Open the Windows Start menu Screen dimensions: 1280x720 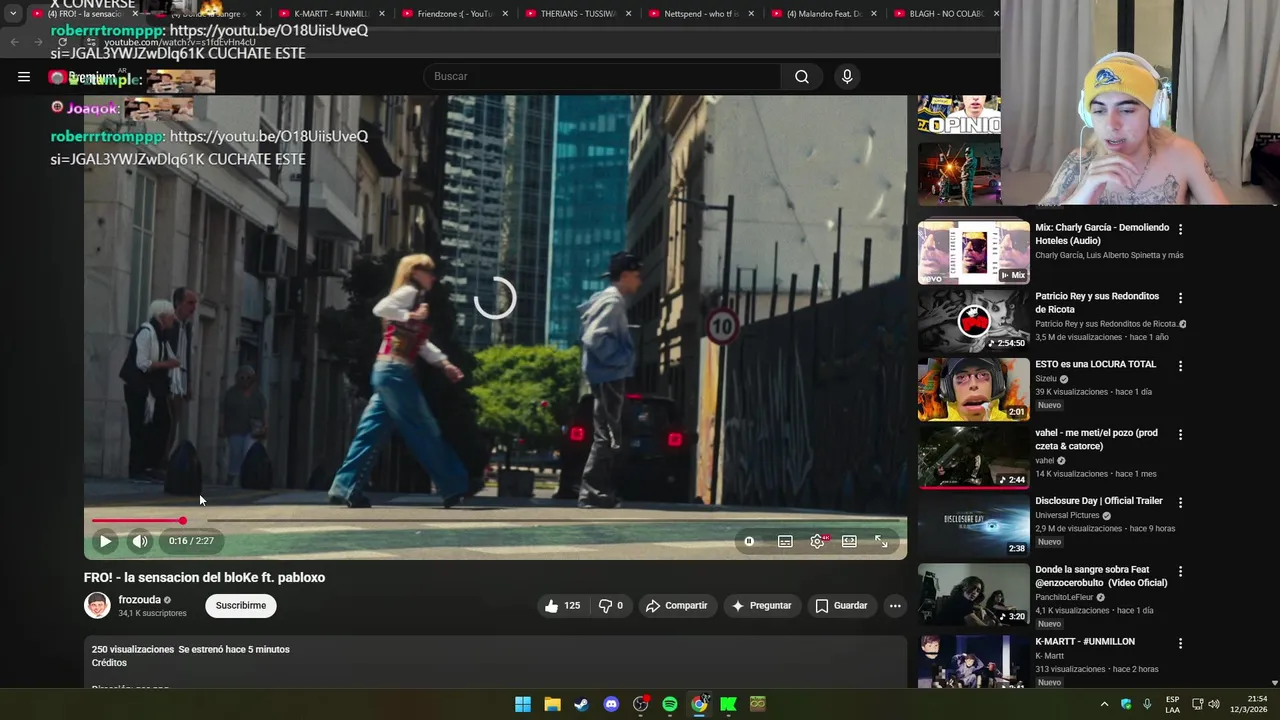pos(523,704)
